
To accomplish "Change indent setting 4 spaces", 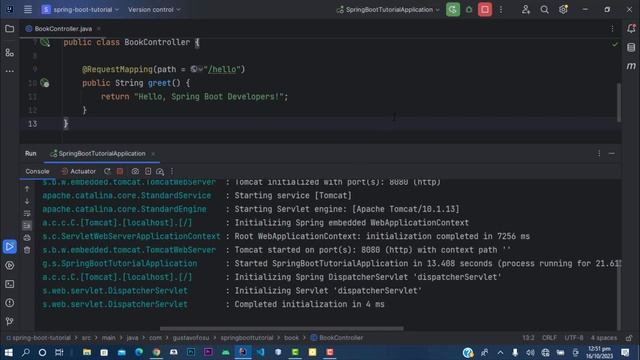I will [604, 338].
